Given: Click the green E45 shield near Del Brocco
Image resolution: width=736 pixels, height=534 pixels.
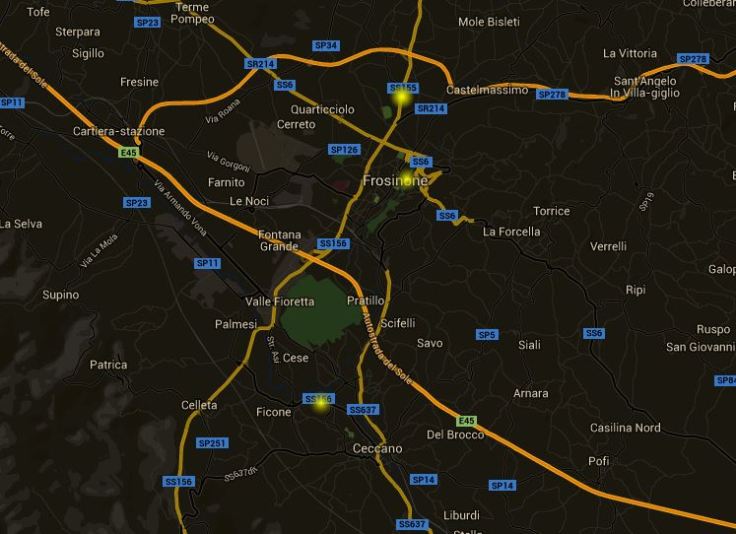Looking at the screenshot, I should (467, 421).
